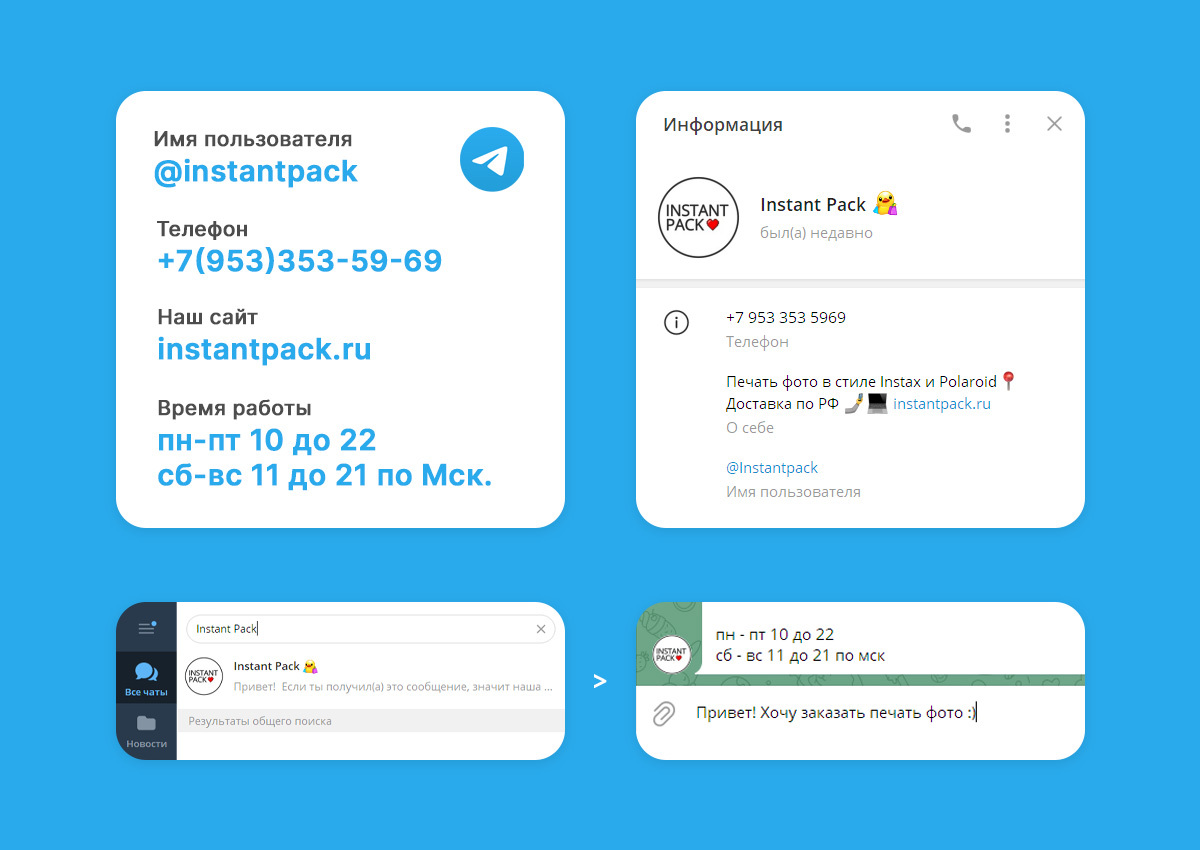Image resolution: width=1200 pixels, height=850 pixels.
Task: Click the instantpack.ru site text on card
Action: point(264,349)
